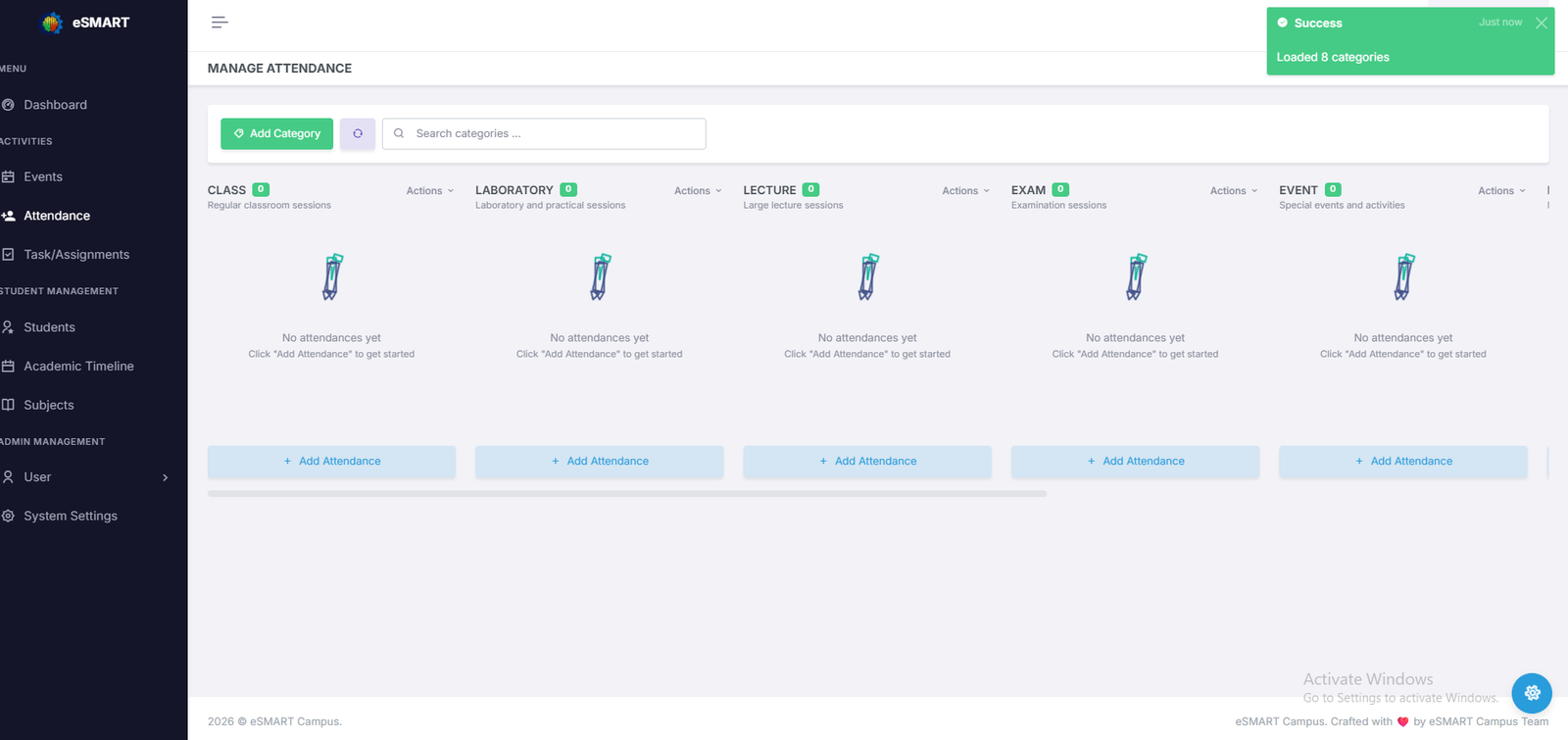Go to Students in sidebar

[x=49, y=327]
